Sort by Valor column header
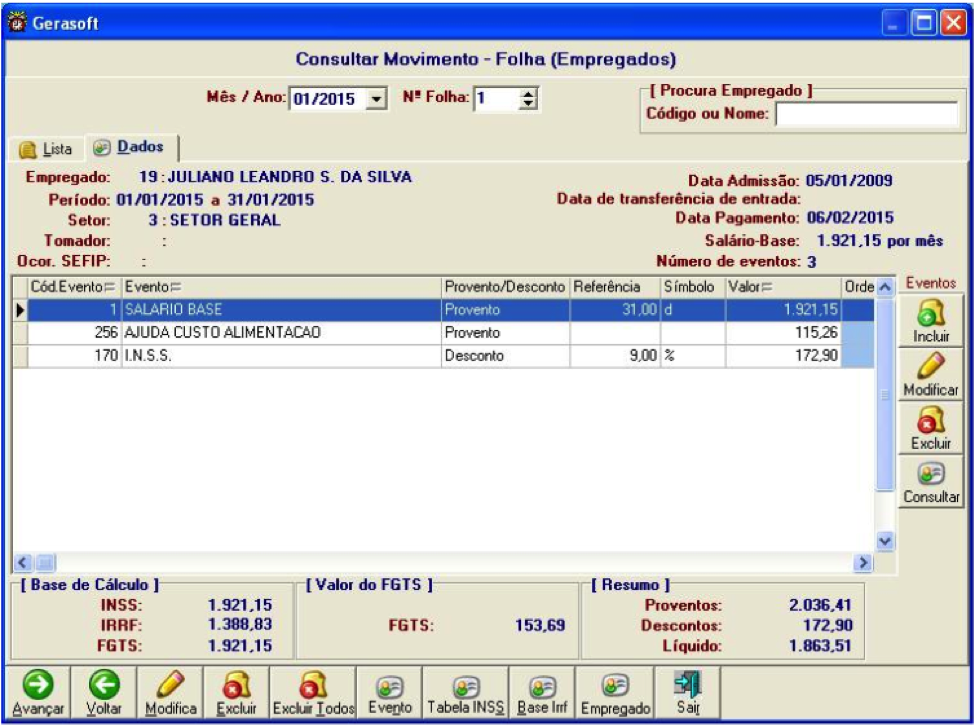Viewport: 975px width, 728px height. pos(783,287)
